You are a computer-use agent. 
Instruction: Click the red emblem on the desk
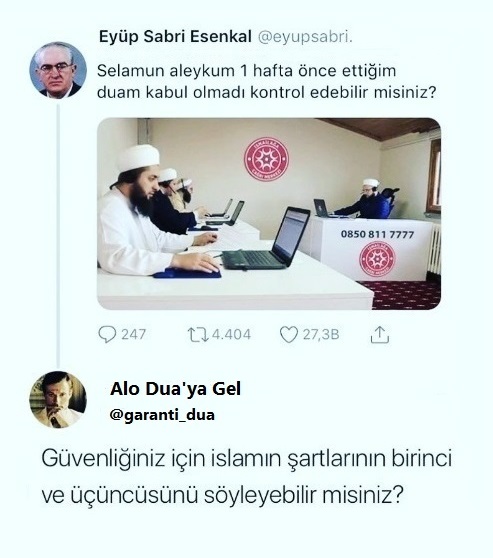(377, 259)
